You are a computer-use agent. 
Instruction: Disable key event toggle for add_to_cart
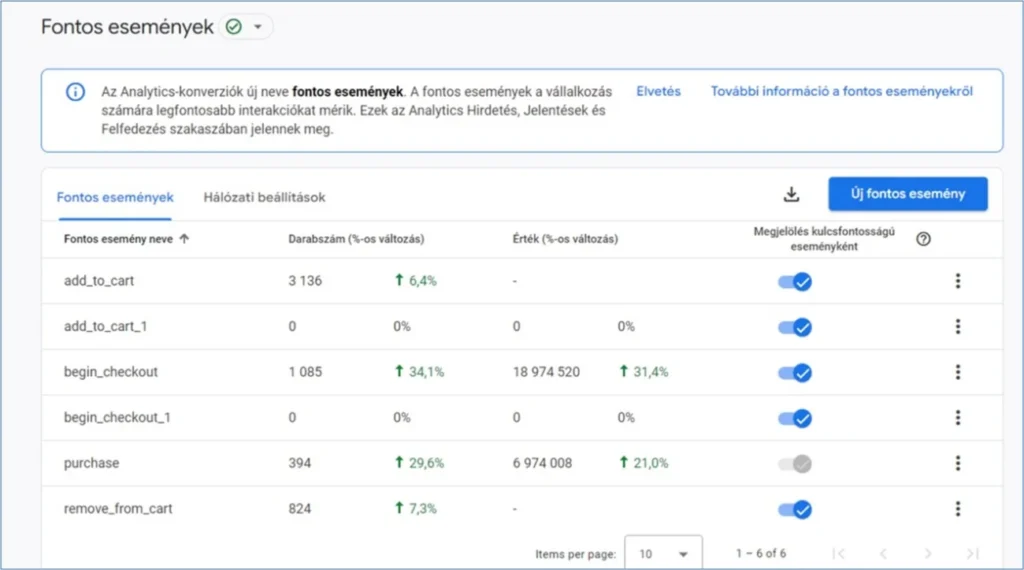coord(795,282)
